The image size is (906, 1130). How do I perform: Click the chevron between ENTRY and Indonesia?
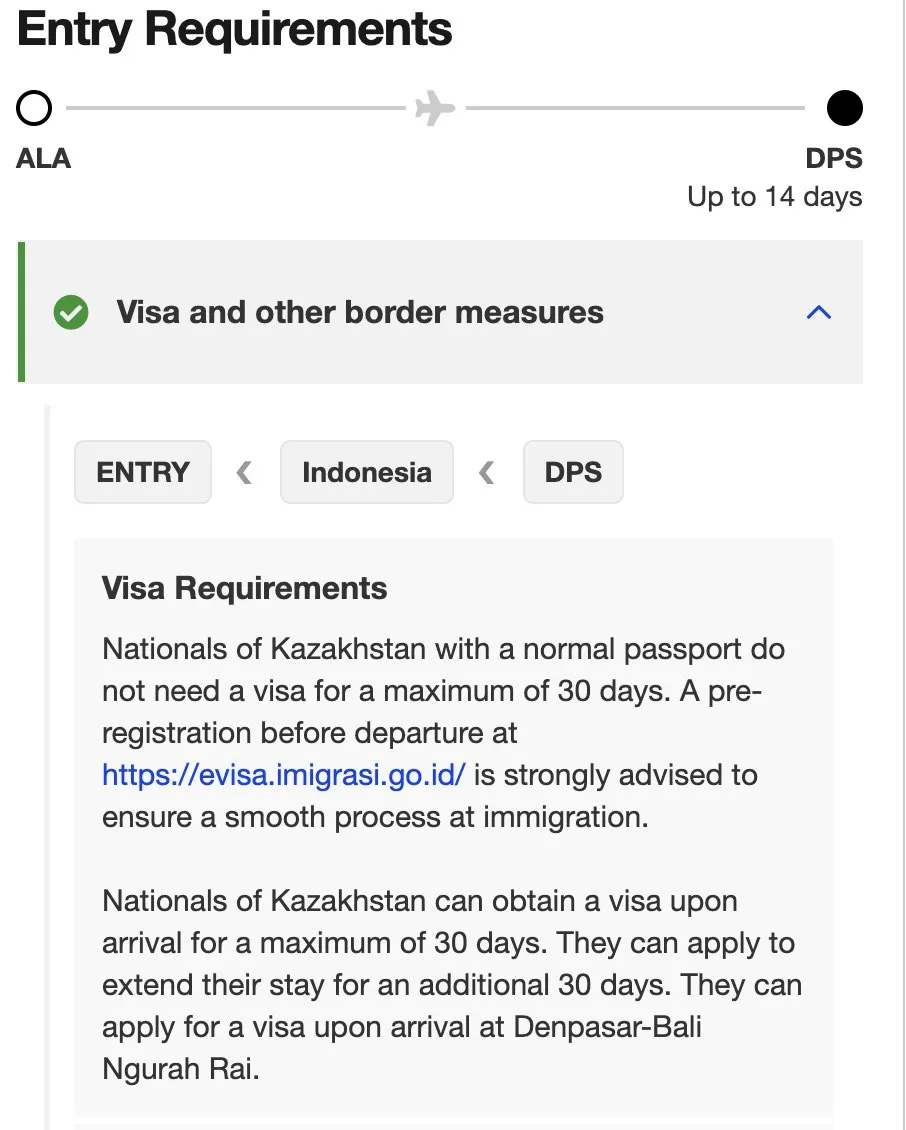pyautogui.click(x=244, y=473)
